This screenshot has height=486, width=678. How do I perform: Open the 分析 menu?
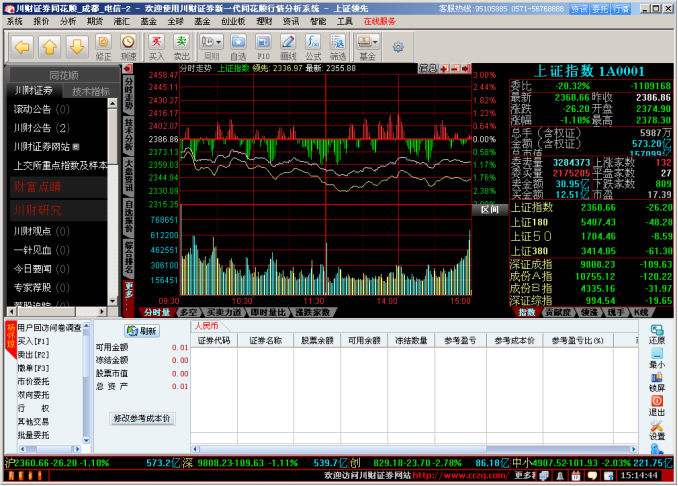click(x=67, y=20)
